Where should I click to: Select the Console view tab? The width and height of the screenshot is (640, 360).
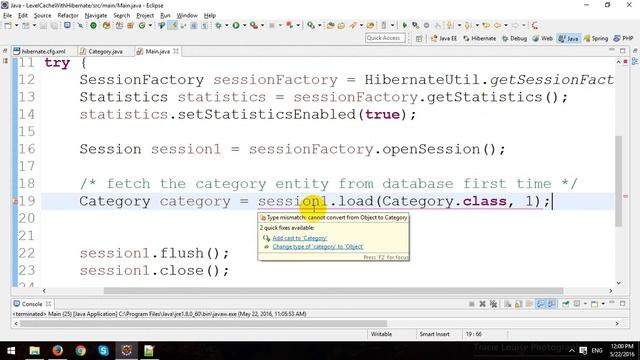(32, 304)
